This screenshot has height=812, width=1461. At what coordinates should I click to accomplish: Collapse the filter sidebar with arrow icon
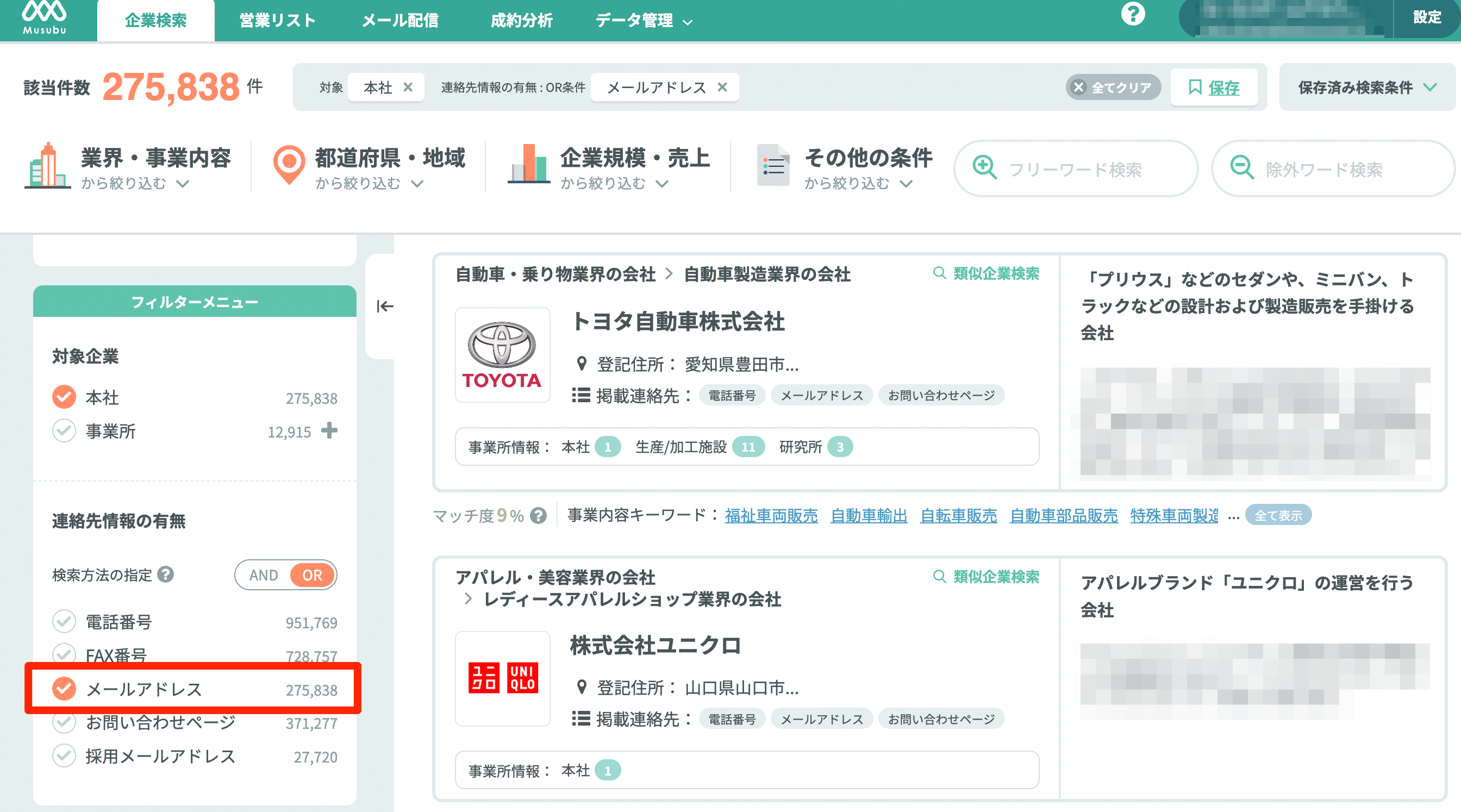click(x=385, y=306)
